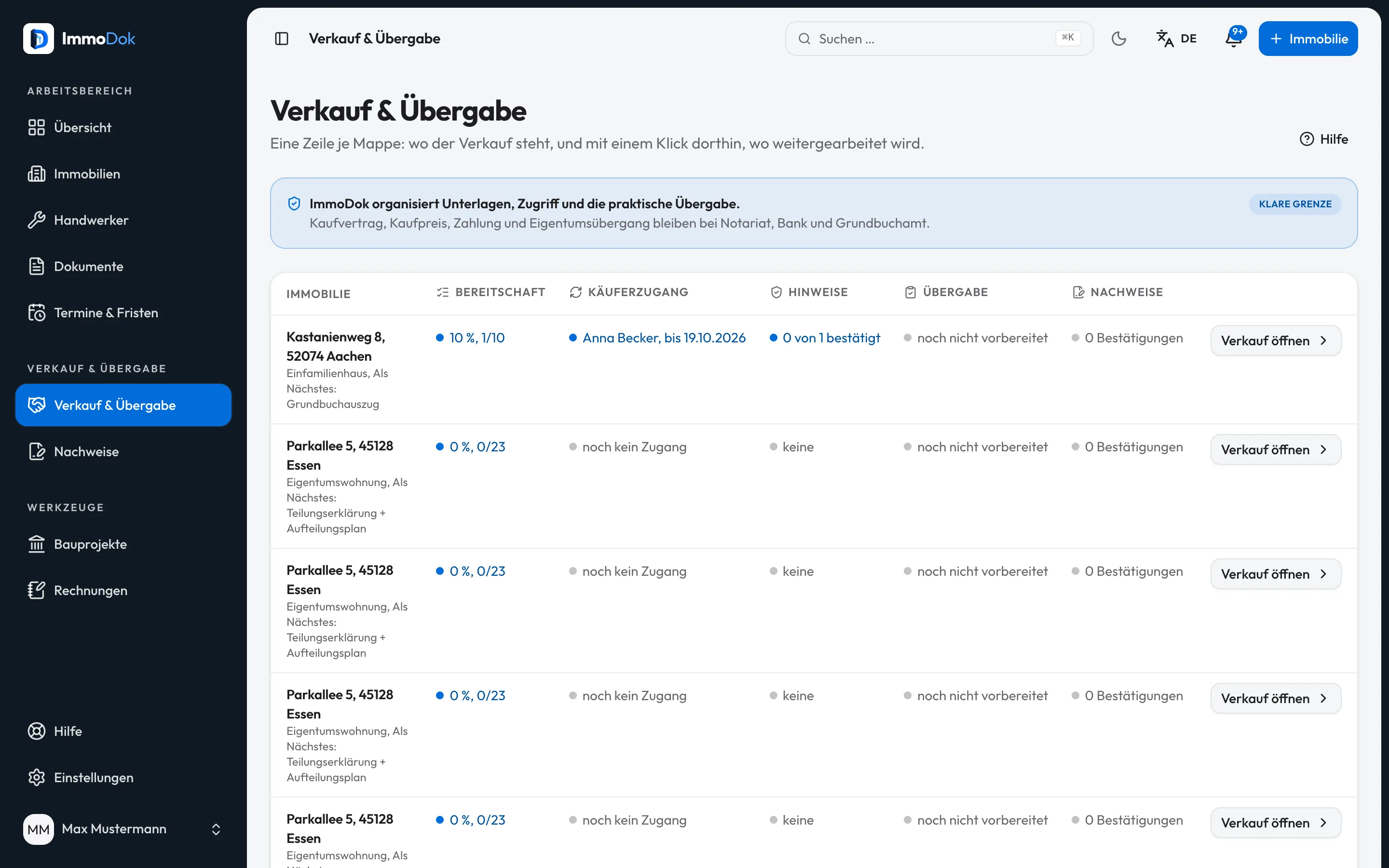This screenshot has height=868, width=1389.
Task: Click the handshake icon of Verkauf & Übergabe
Action: (36, 405)
